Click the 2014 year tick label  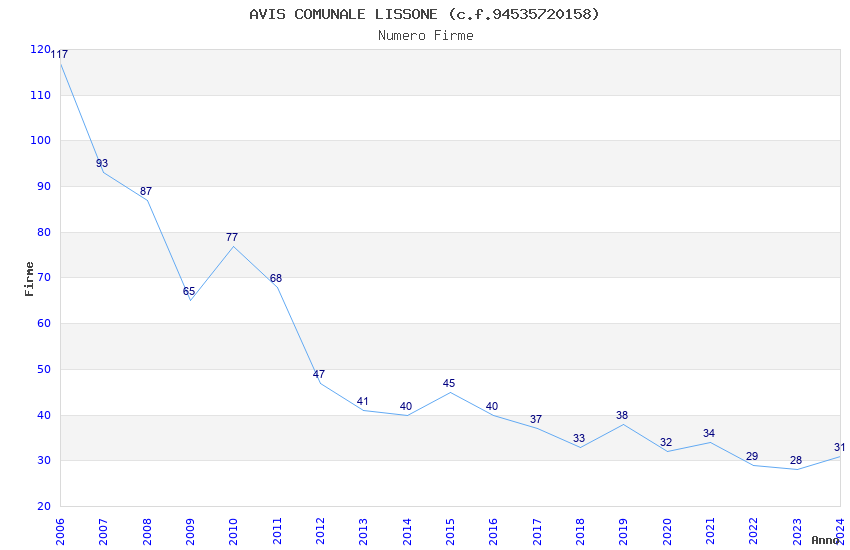click(x=407, y=532)
